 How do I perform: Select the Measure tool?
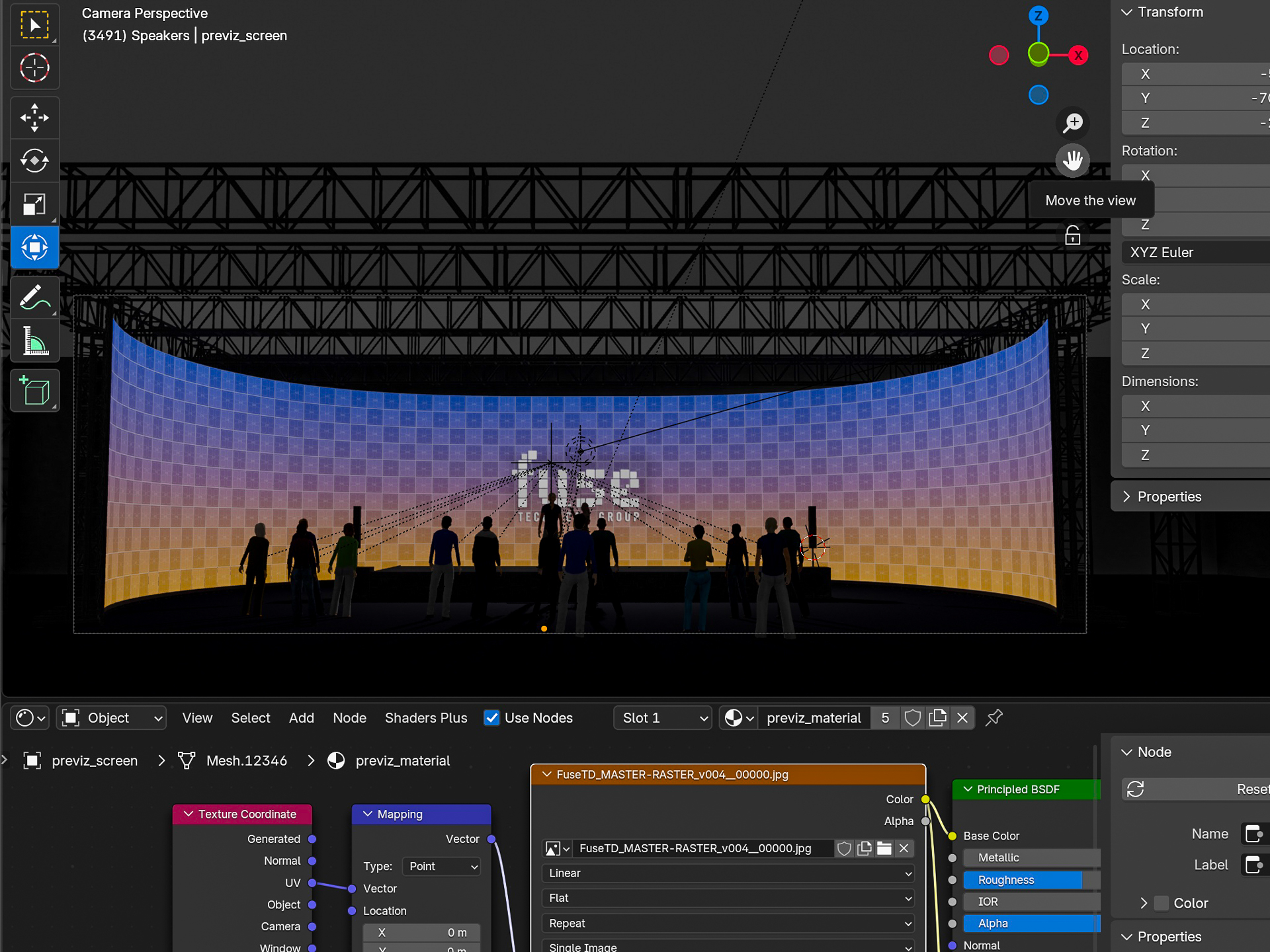pyautogui.click(x=34, y=341)
